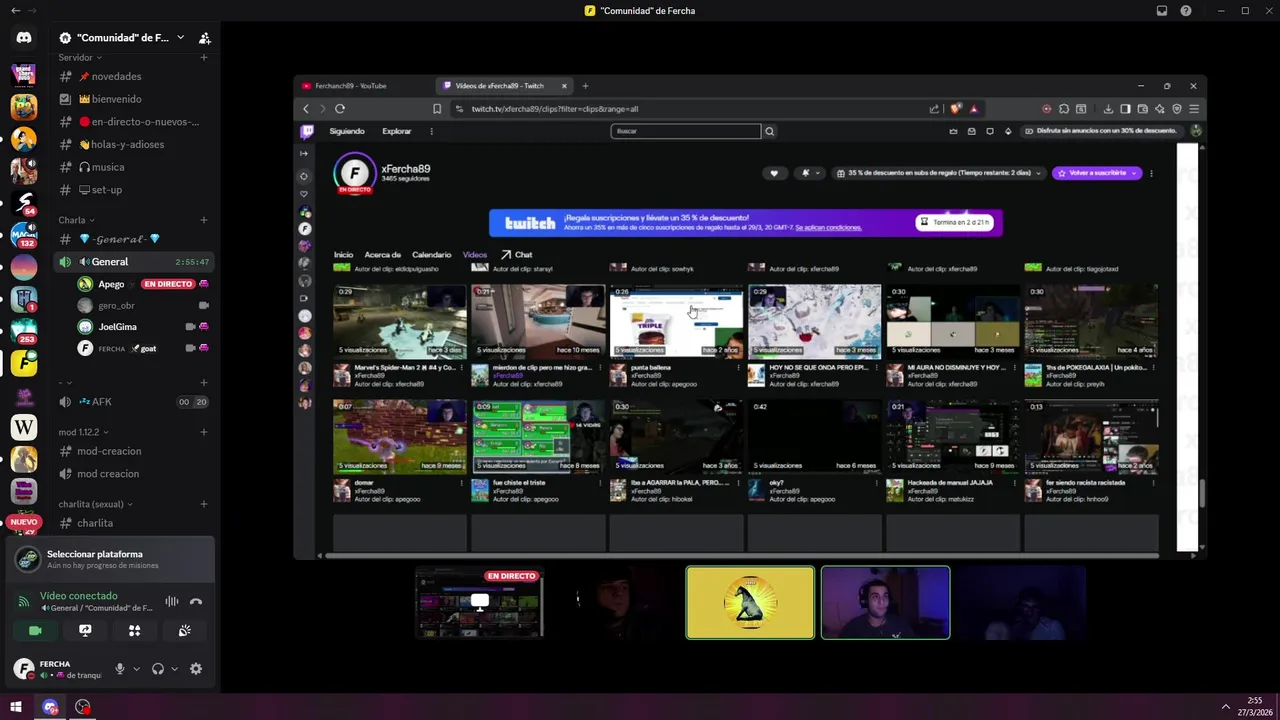Open the Twitch Chat tab link
Viewport: 1280px width, 720px height.
[x=516, y=255]
